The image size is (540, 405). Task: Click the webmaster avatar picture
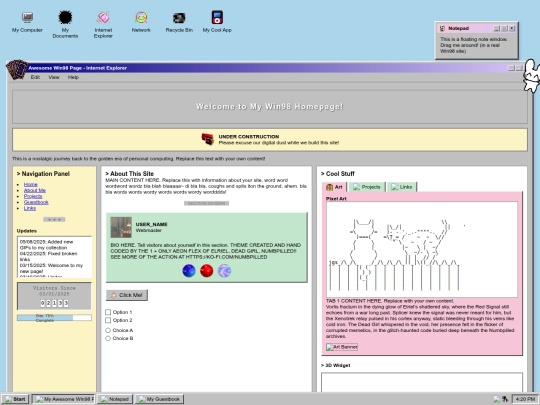click(121, 227)
